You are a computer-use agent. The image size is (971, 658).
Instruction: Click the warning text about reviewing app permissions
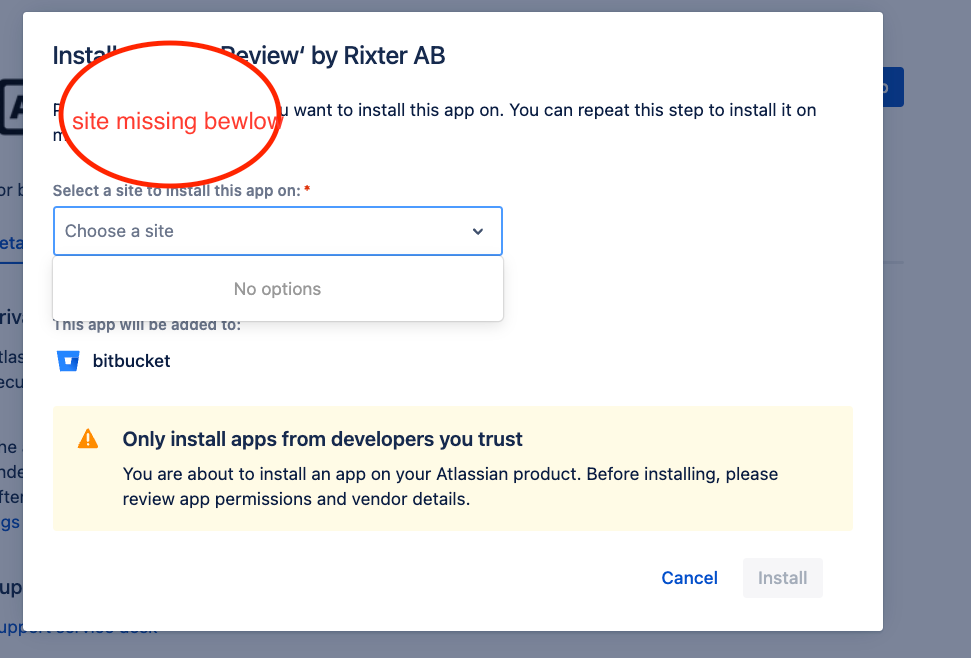coord(450,487)
